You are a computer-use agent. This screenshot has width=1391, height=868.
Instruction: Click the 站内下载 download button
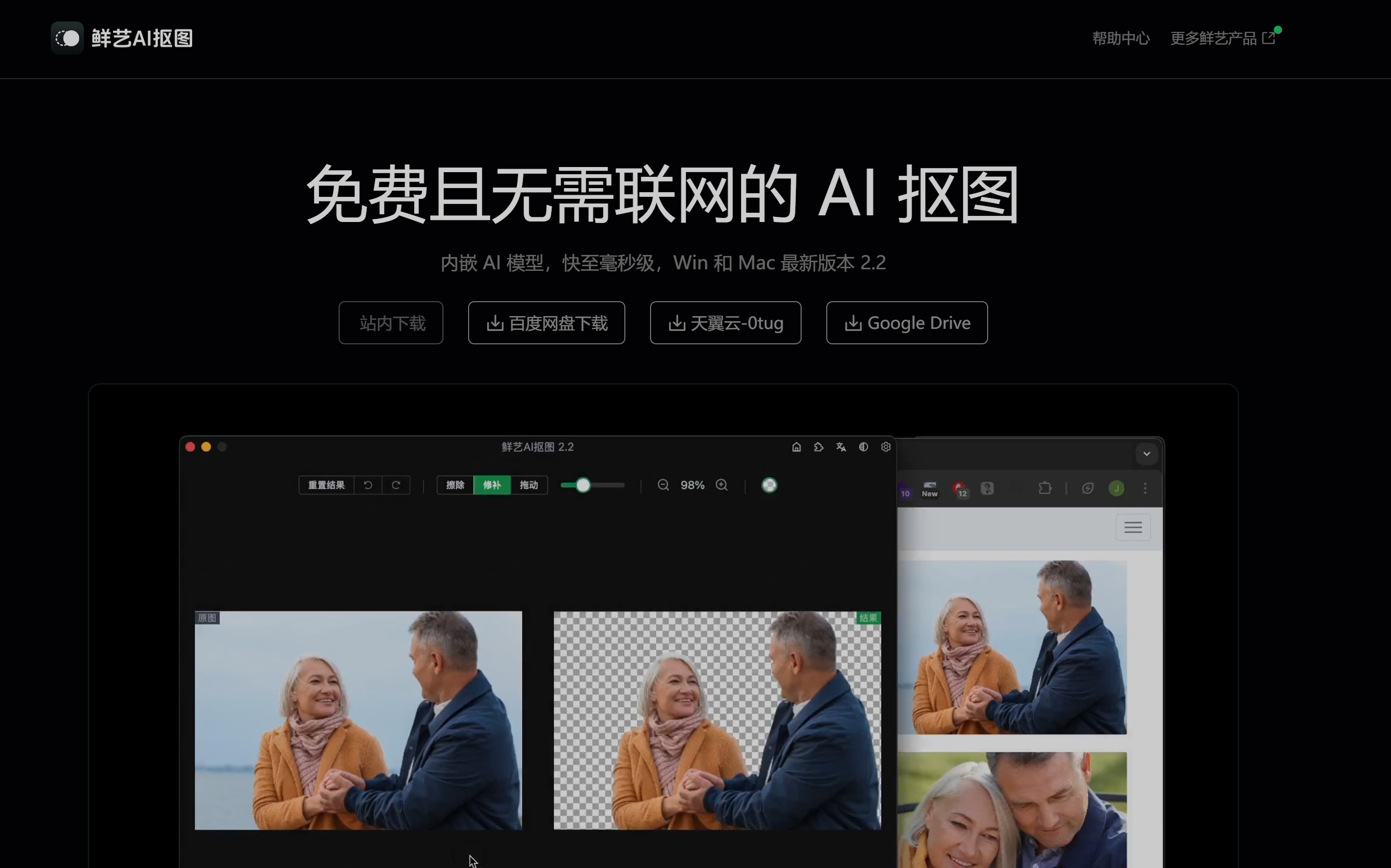(391, 322)
